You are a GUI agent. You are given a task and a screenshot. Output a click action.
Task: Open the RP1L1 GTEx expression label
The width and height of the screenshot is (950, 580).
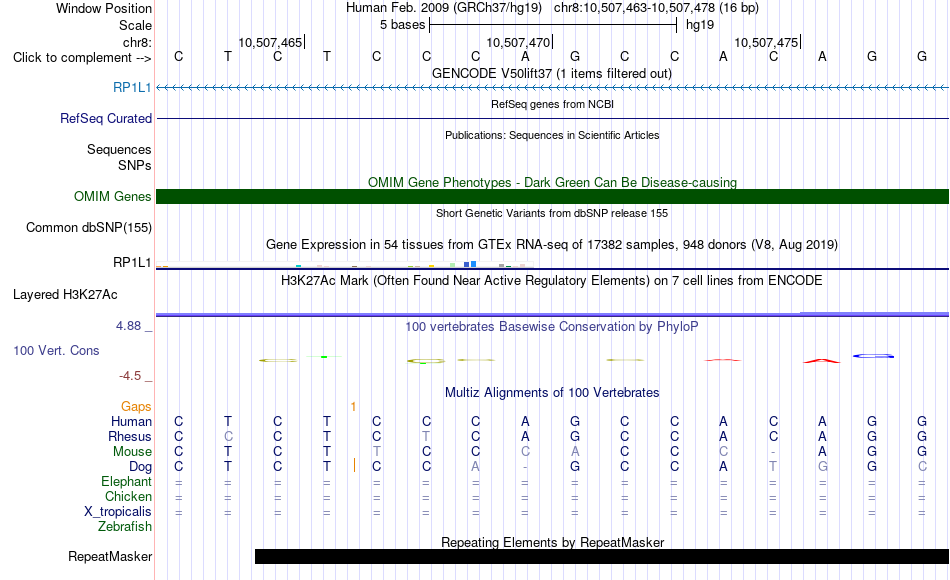tap(132, 262)
